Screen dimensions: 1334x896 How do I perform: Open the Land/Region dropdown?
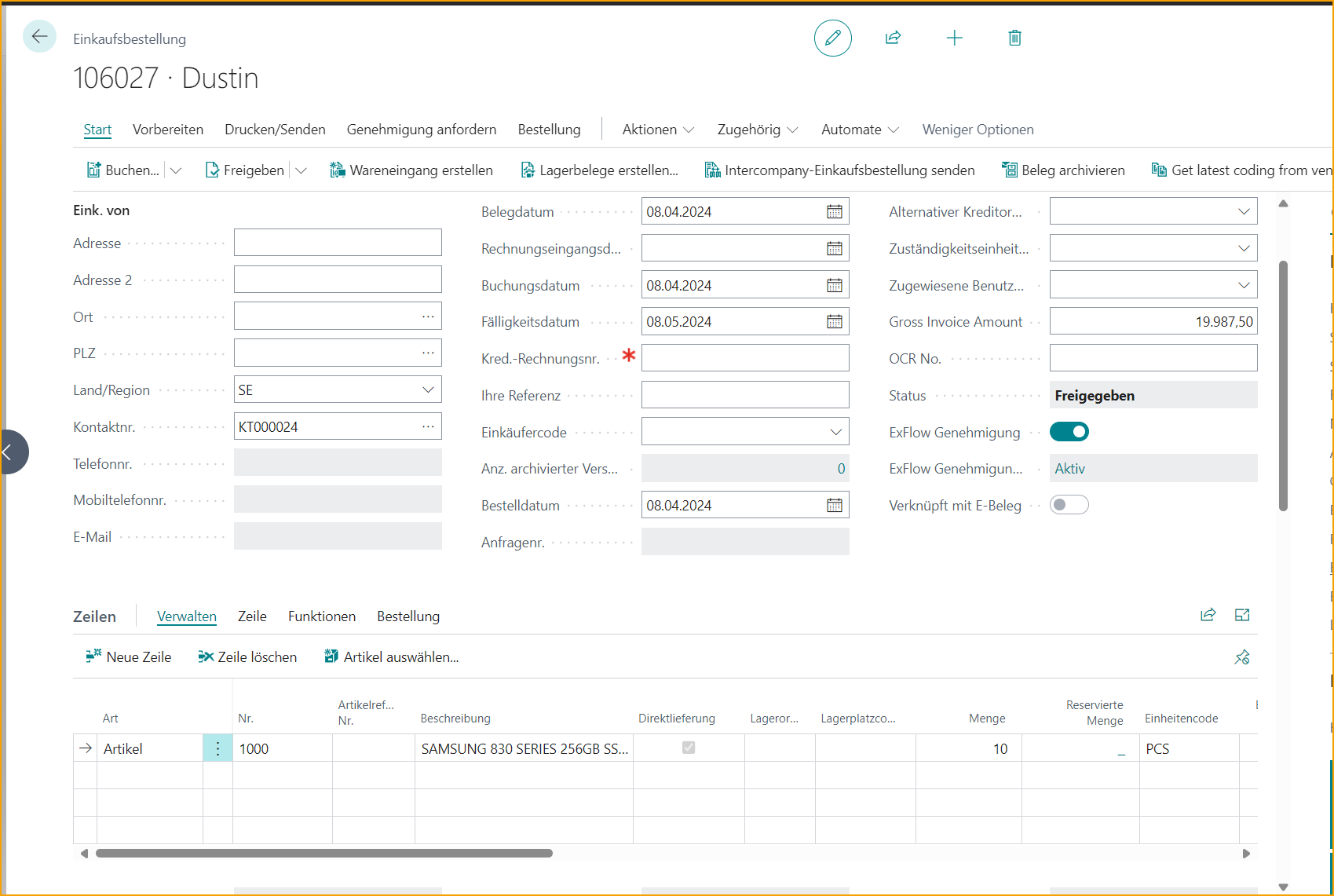click(428, 390)
